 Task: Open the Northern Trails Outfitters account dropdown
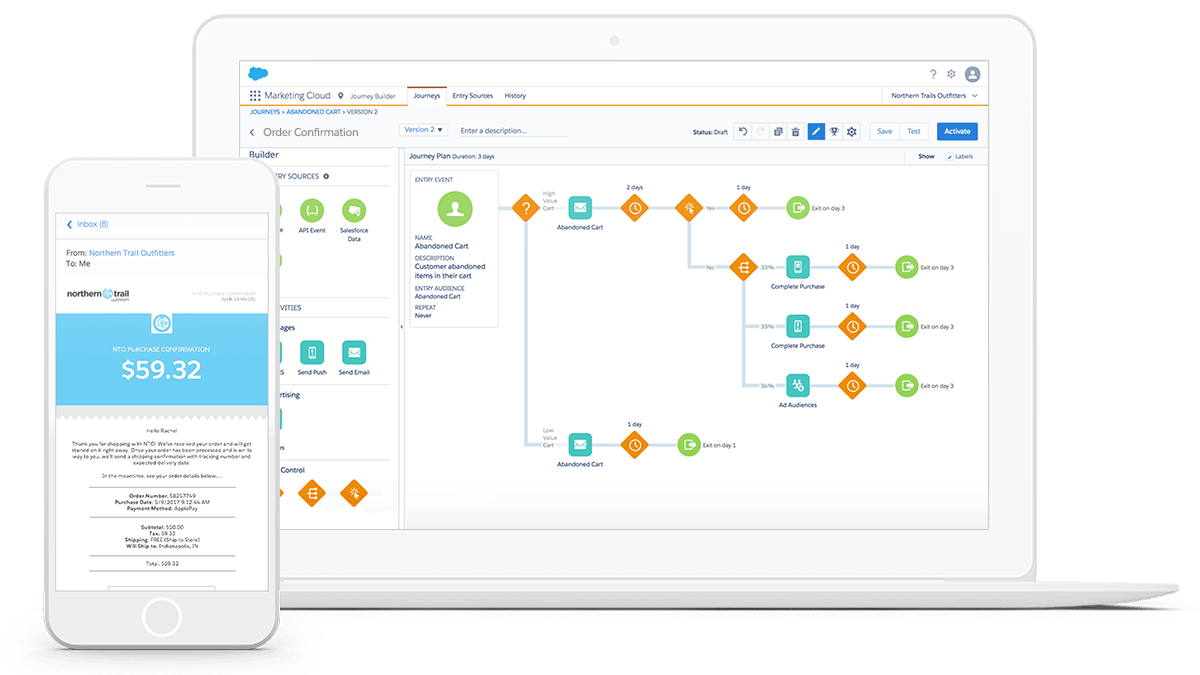pyautogui.click(x=934, y=96)
